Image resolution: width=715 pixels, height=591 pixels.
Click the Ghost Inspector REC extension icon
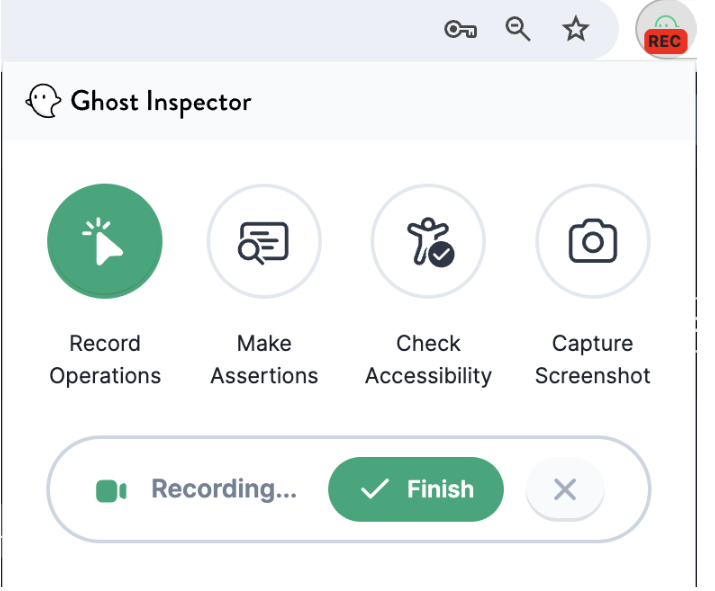(666, 30)
